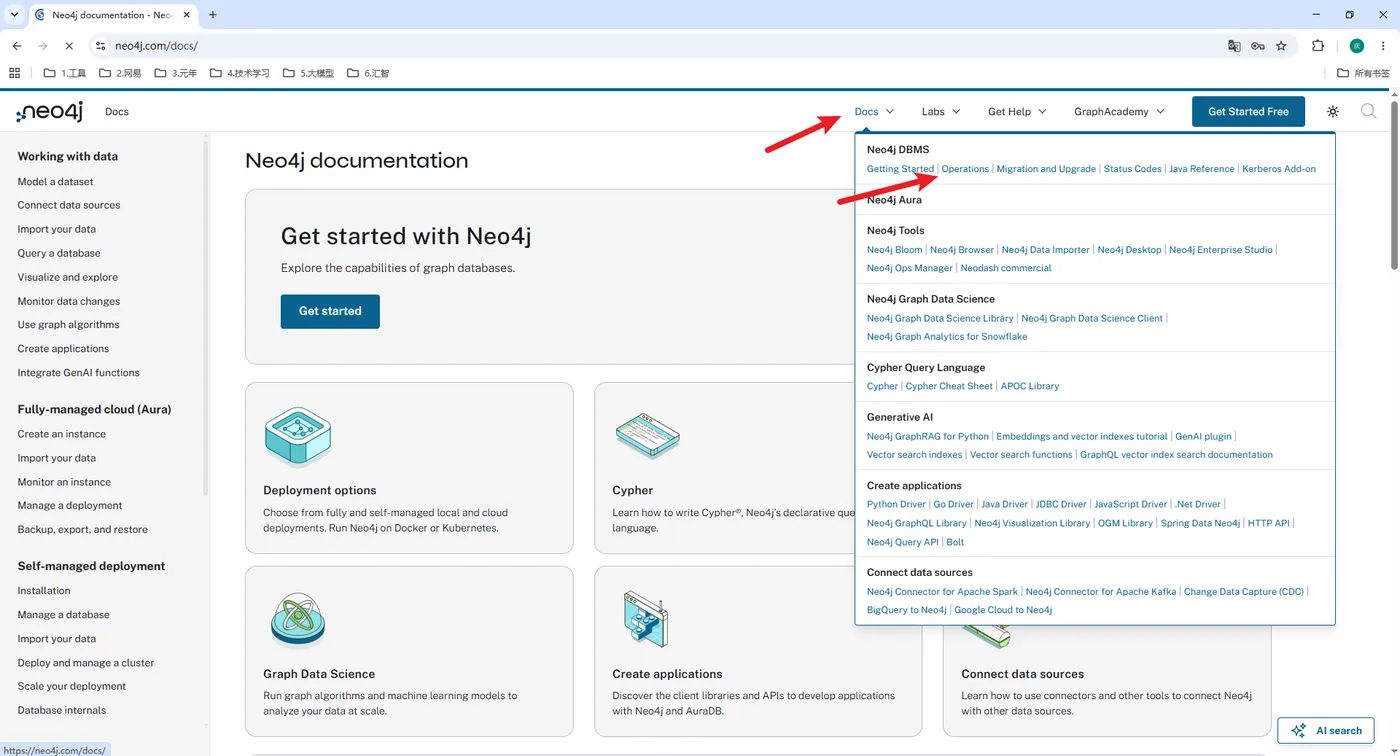
Task: Open the password key icon
Action: [x=1258, y=46]
